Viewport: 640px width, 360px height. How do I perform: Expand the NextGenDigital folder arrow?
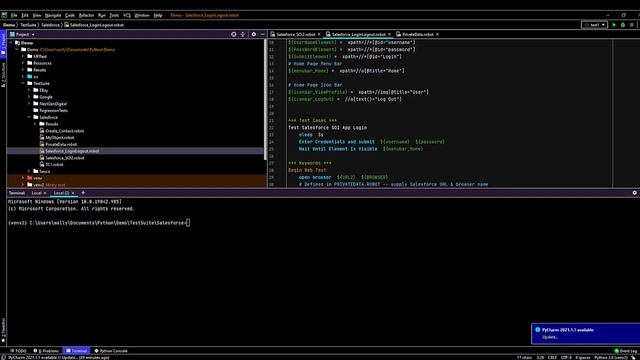point(29,104)
